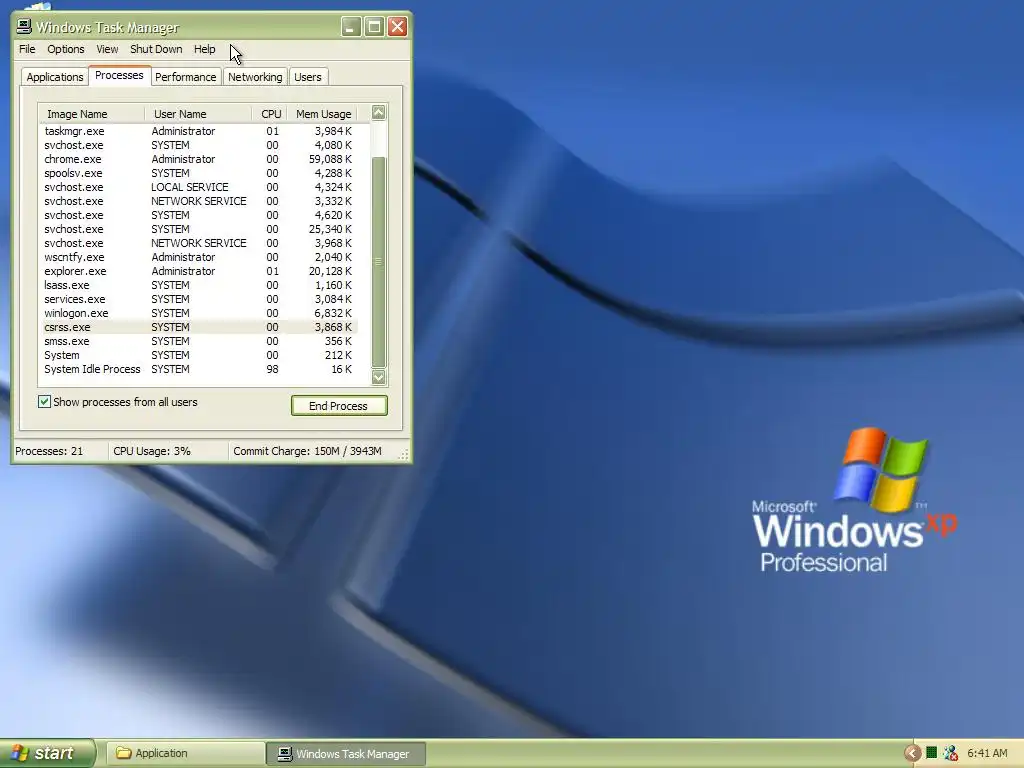
Task: Select the csrss.exe process
Action: tap(199, 327)
